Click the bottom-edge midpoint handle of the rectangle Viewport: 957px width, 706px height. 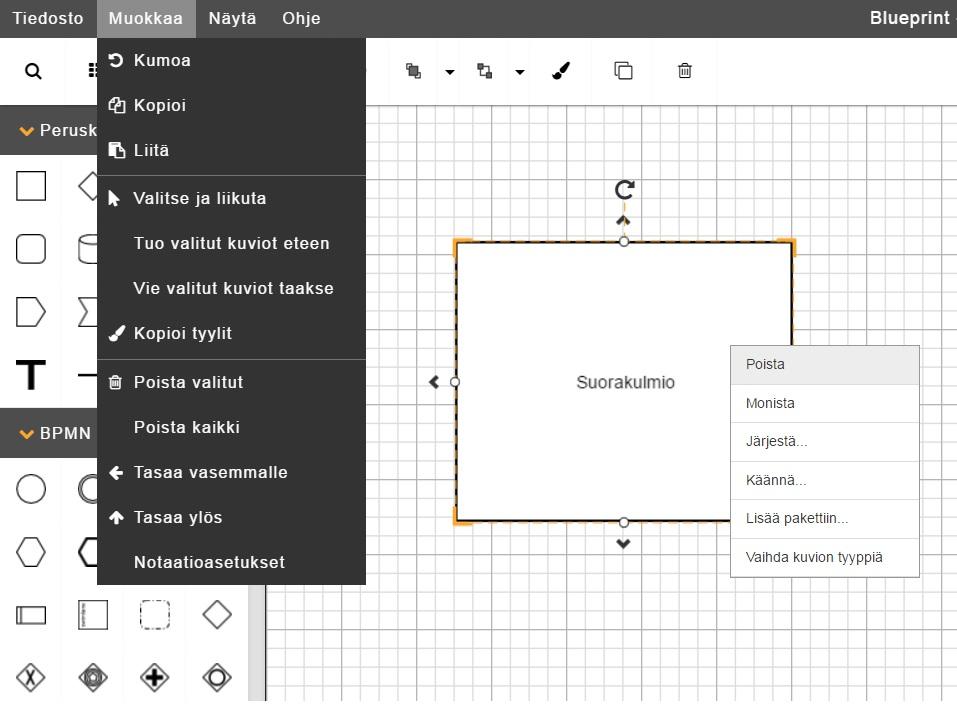click(x=624, y=522)
